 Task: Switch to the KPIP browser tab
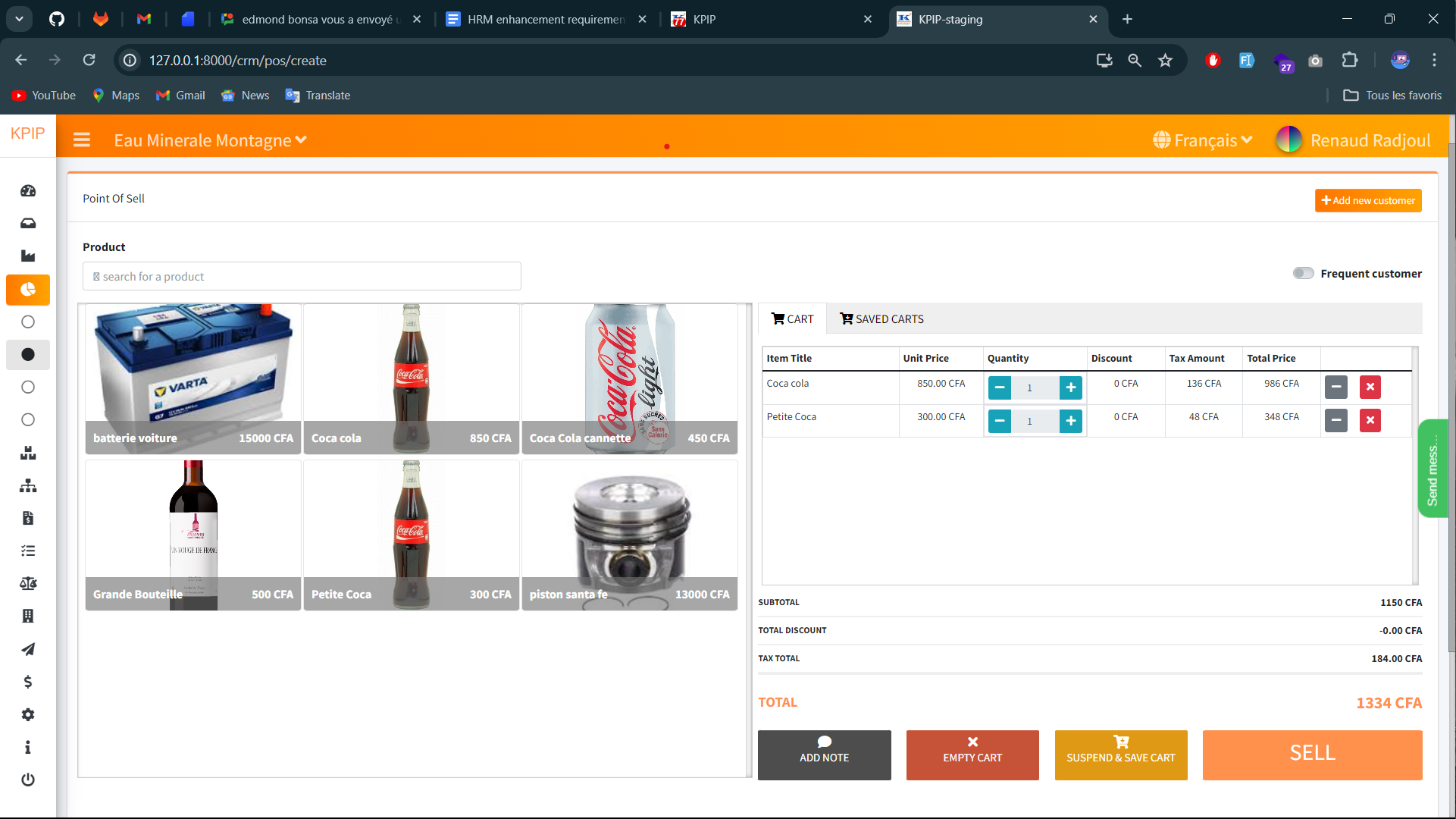(x=772, y=19)
